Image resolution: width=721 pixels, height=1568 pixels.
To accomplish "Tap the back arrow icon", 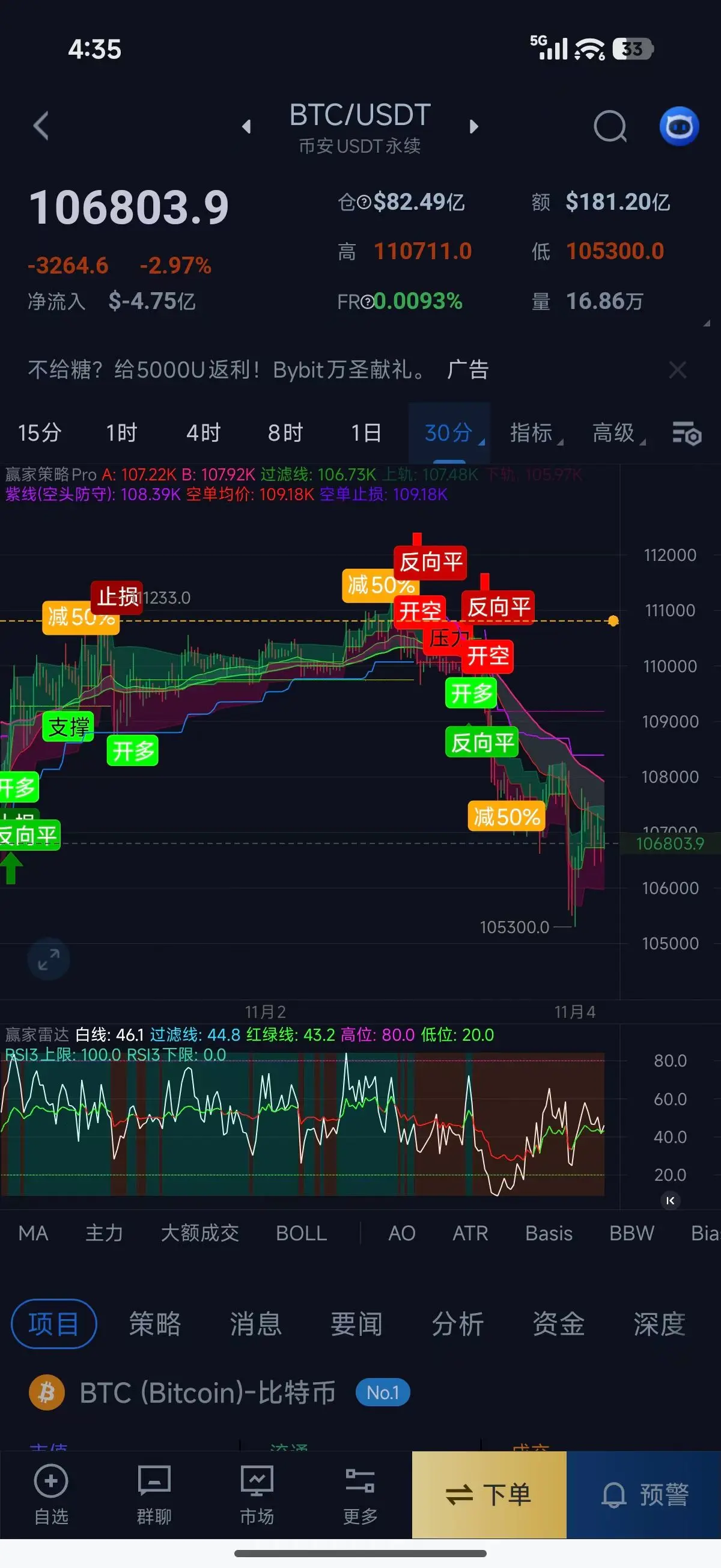I will 41,126.
